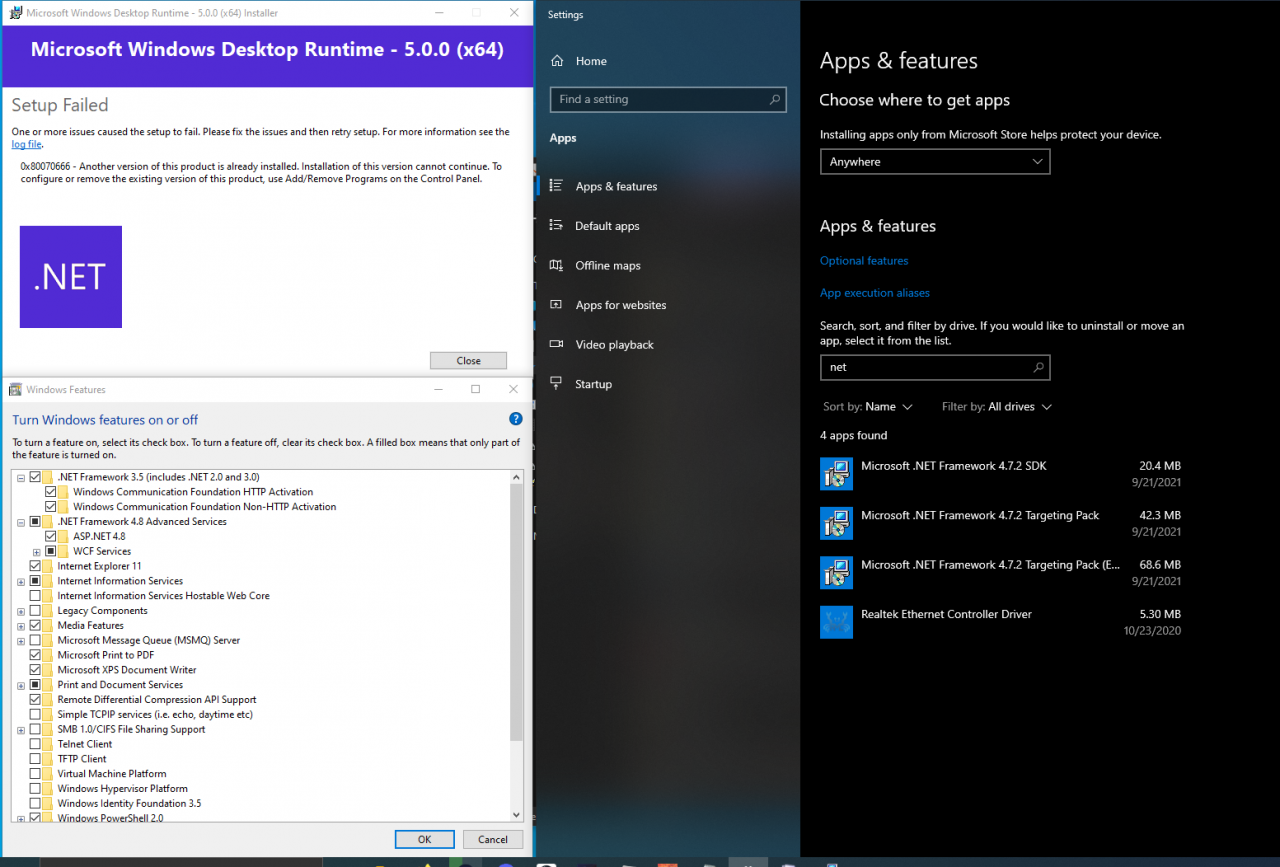
Task: Click Cancel in Windows Features dialog
Action: pyautogui.click(x=493, y=839)
